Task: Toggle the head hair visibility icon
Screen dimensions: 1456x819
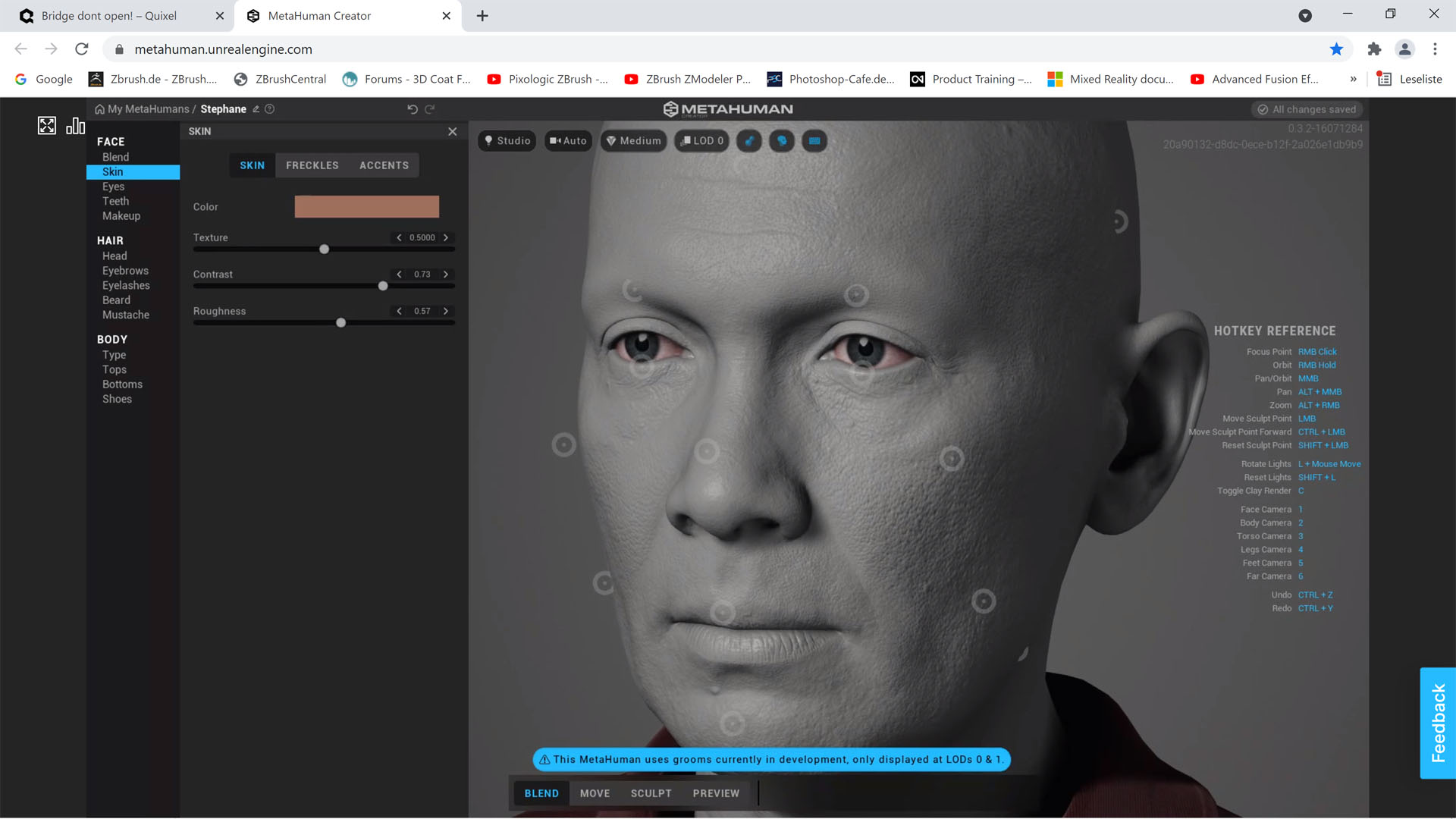Action: [782, 141]
